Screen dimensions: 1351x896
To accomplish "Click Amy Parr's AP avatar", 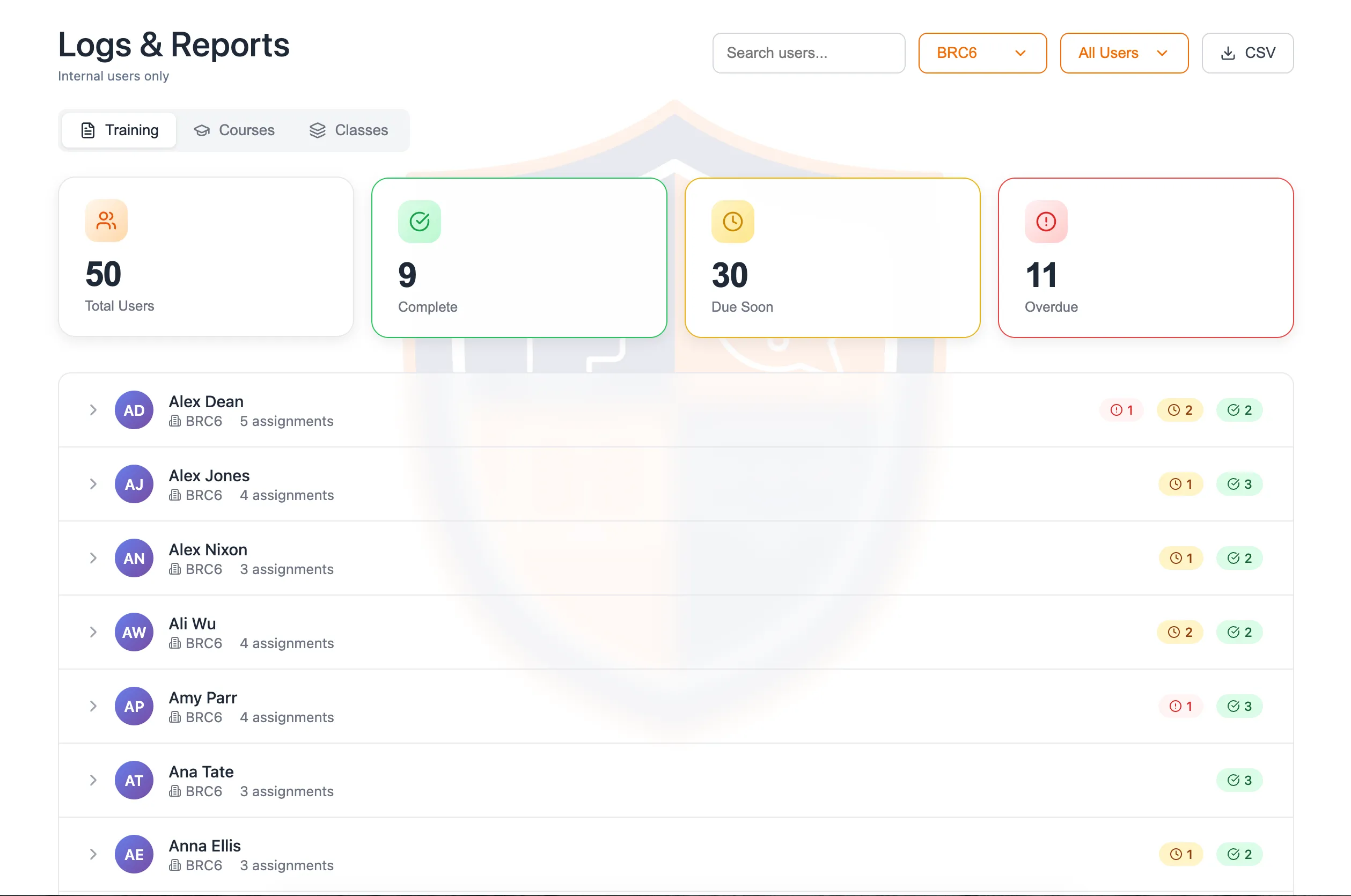I will (x=134, y=706).
